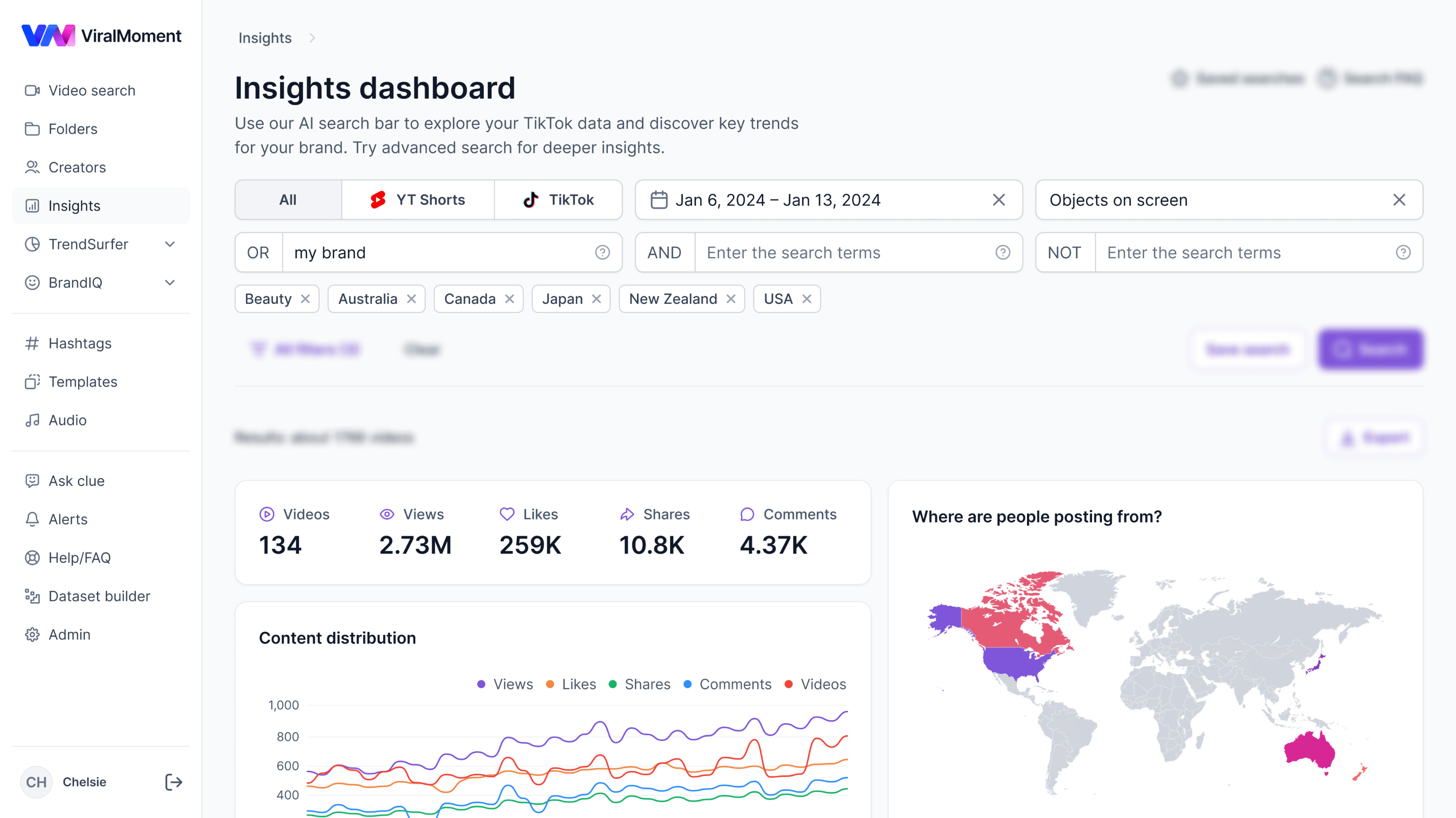The image size is (1456, 818).
Task: Clear the Jan 6 – Jan 13 date range
Action: (999, 200)
